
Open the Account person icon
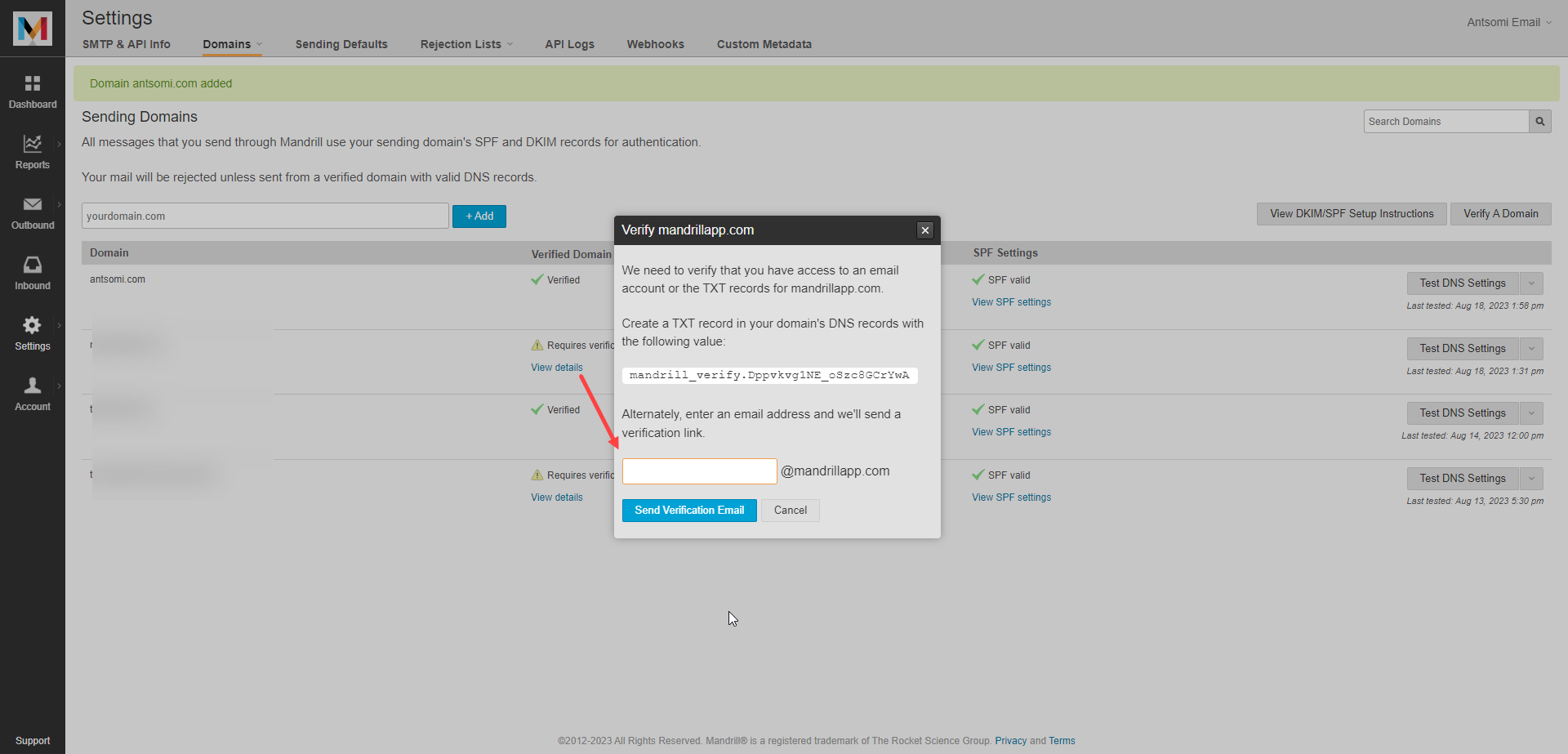(33, 386)
